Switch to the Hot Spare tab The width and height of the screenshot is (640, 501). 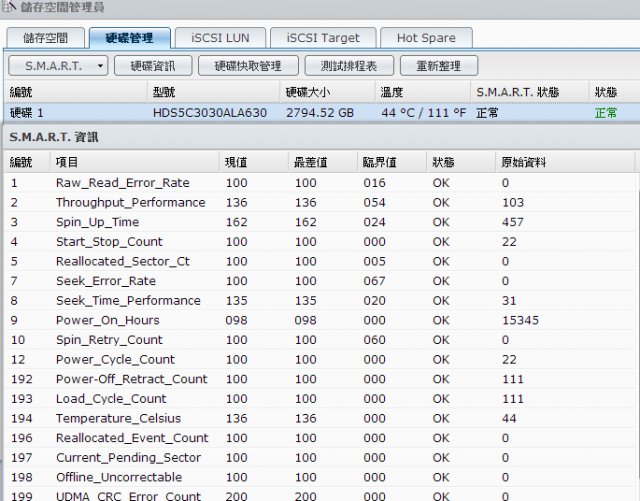(x=426, y=38)
